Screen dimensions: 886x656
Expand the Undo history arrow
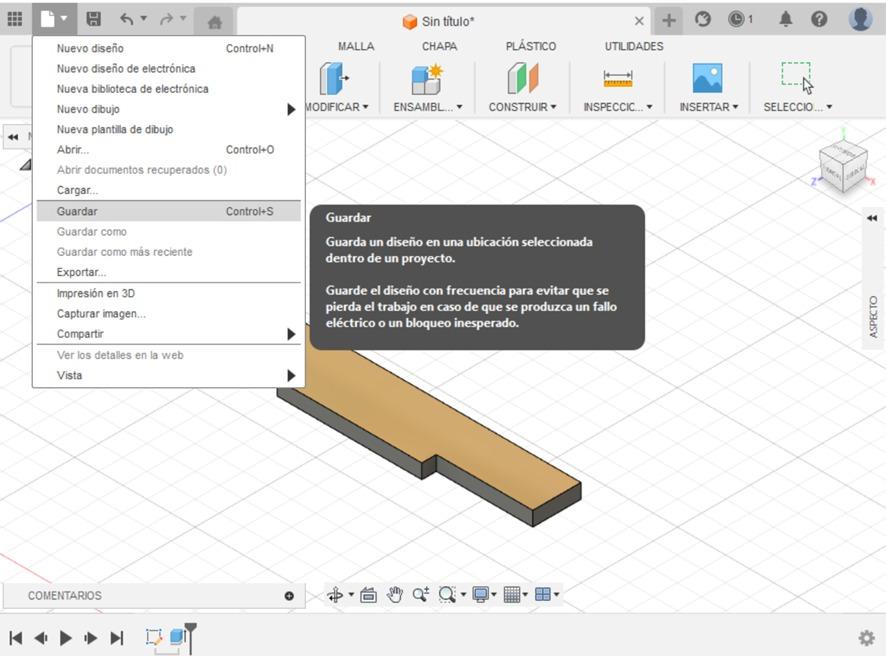tap(144, 19)
